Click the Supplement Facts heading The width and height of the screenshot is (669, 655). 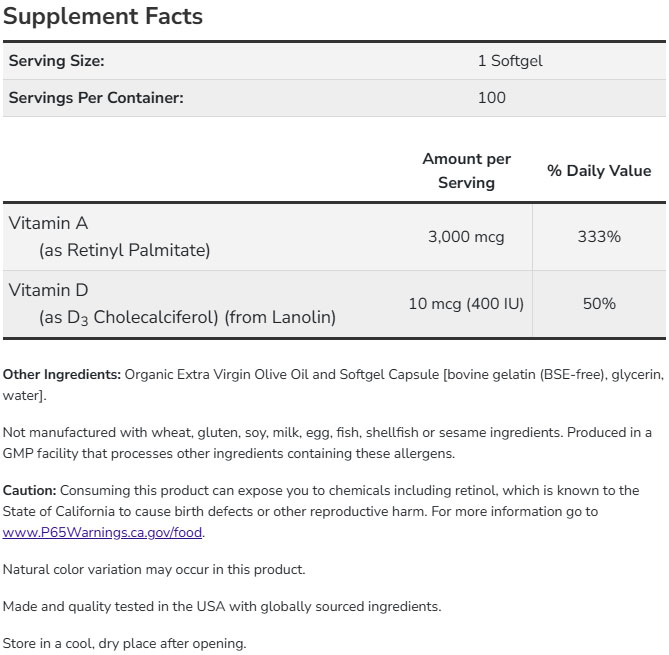click(x=102, y=17)
